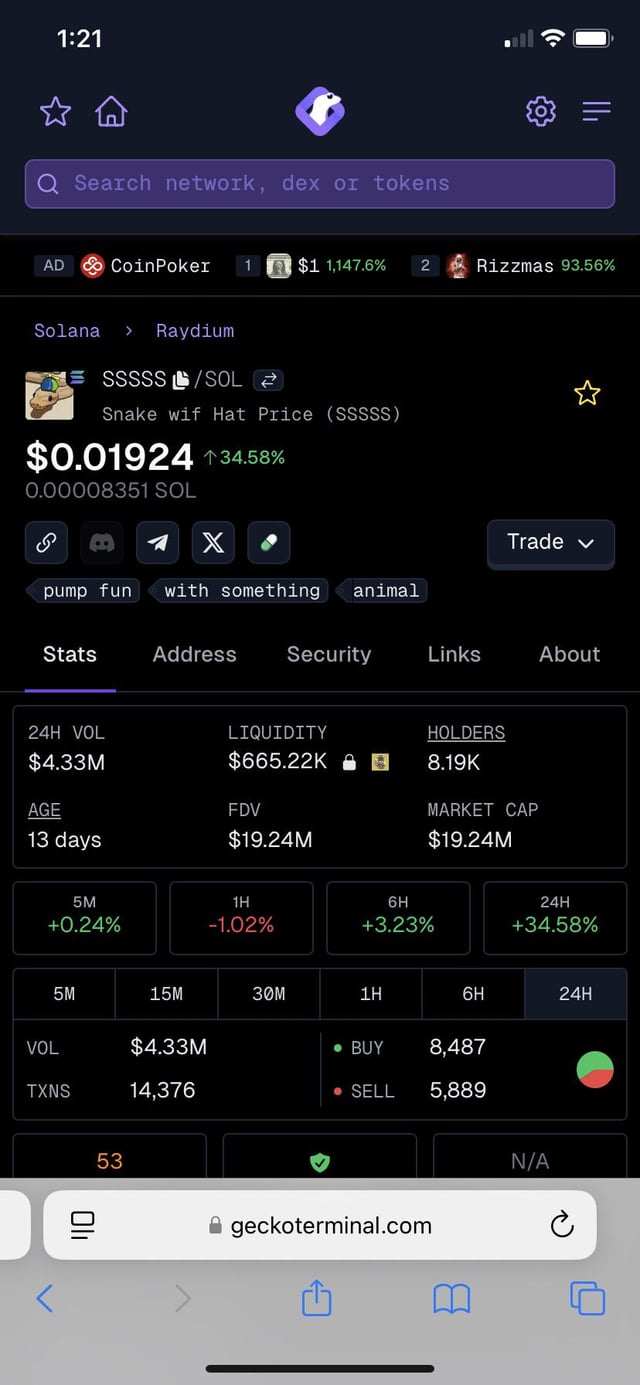Tap the home icon

pos(111,111)
